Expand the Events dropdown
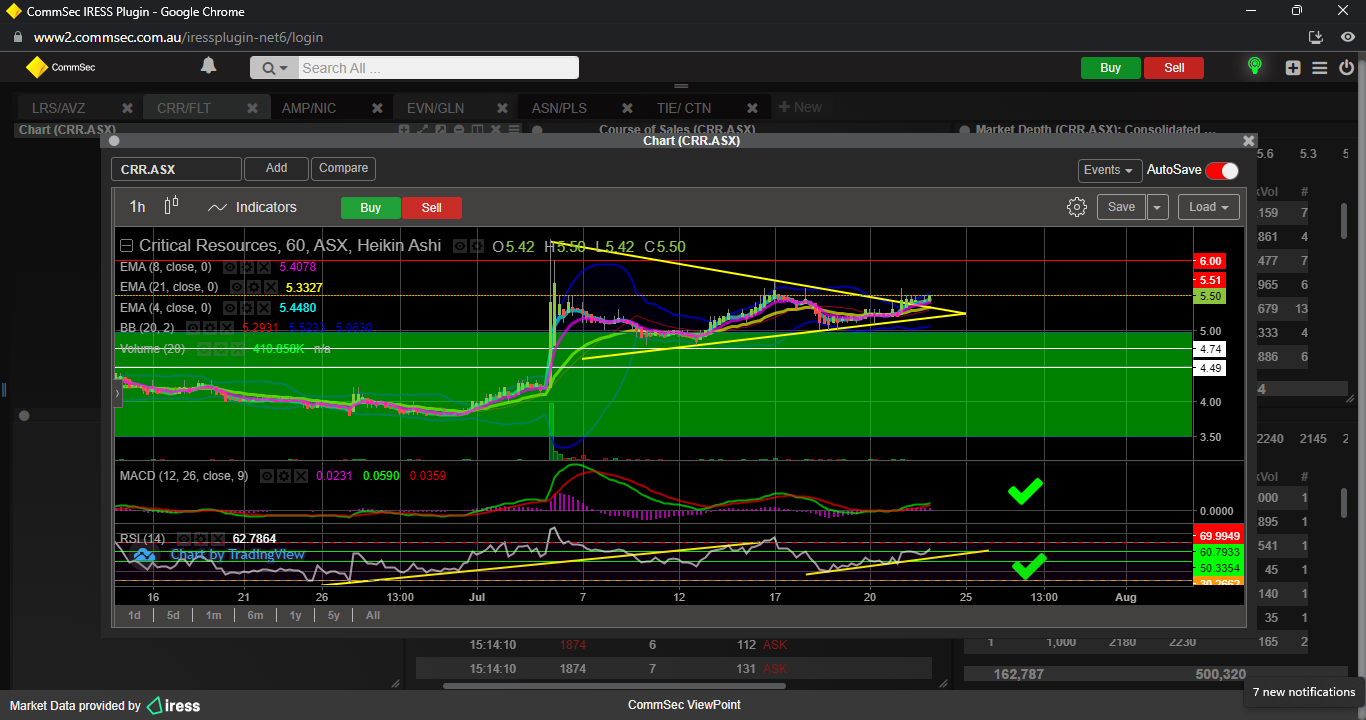 point(1109,170)
